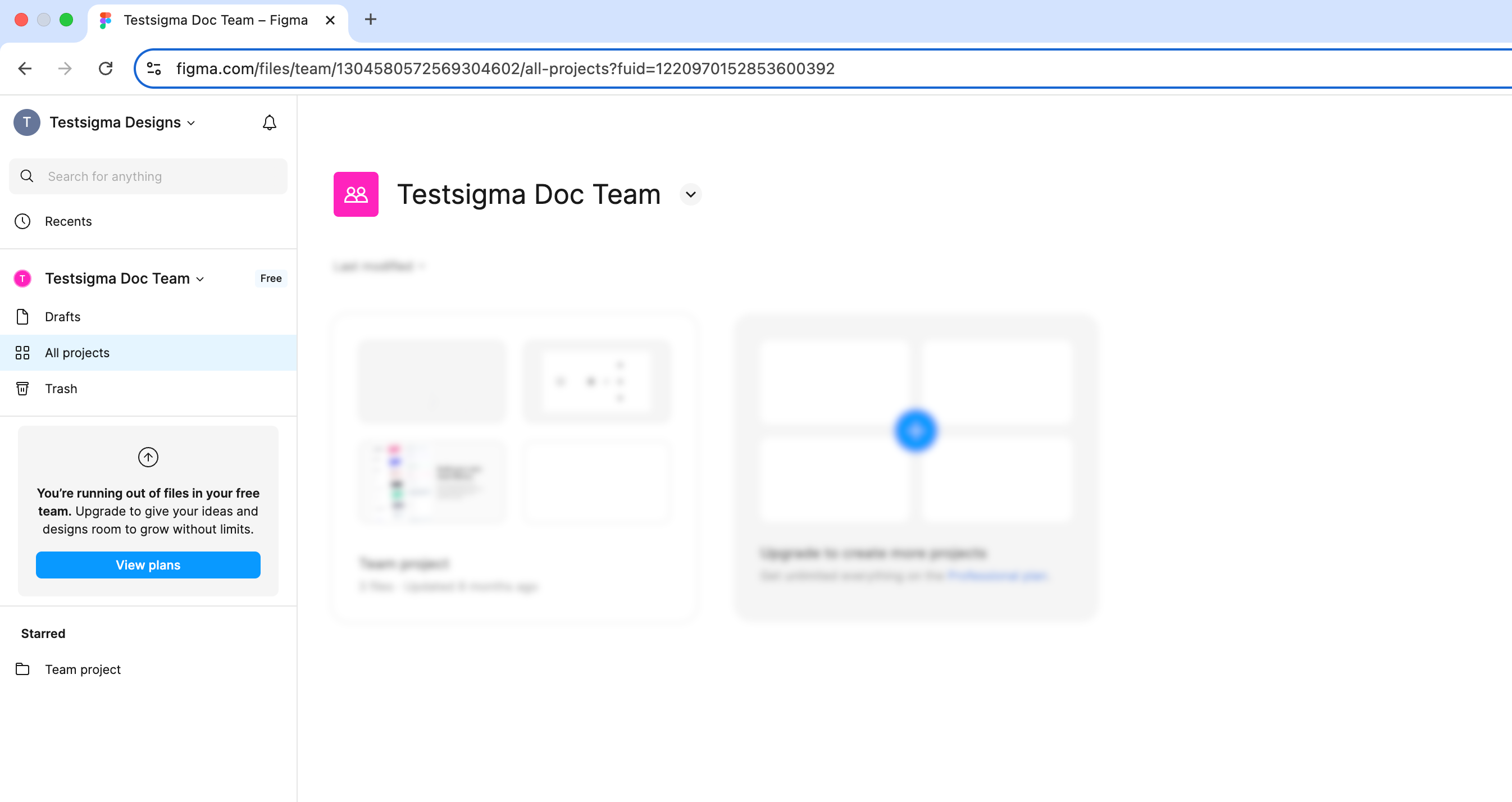Open the Trash section
The width and height of the screenshot is (1512, 802).
click(61, 388)
